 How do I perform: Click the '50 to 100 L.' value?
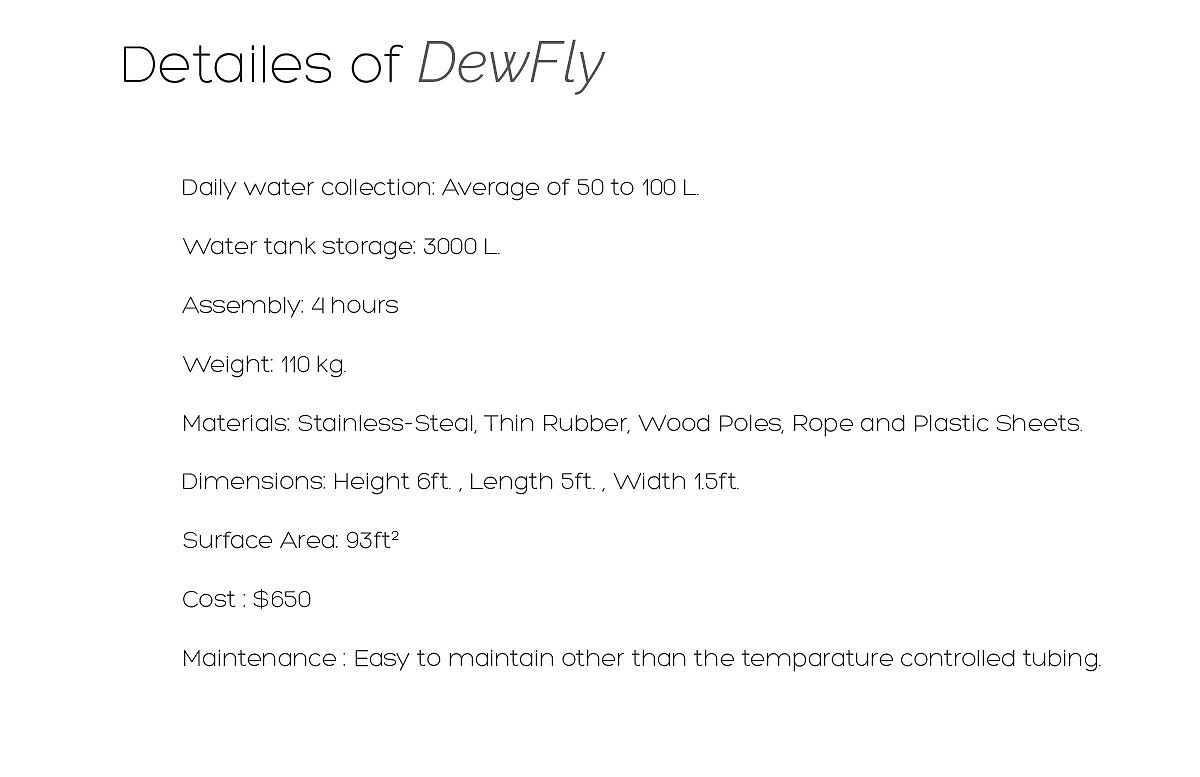point(637,188)
